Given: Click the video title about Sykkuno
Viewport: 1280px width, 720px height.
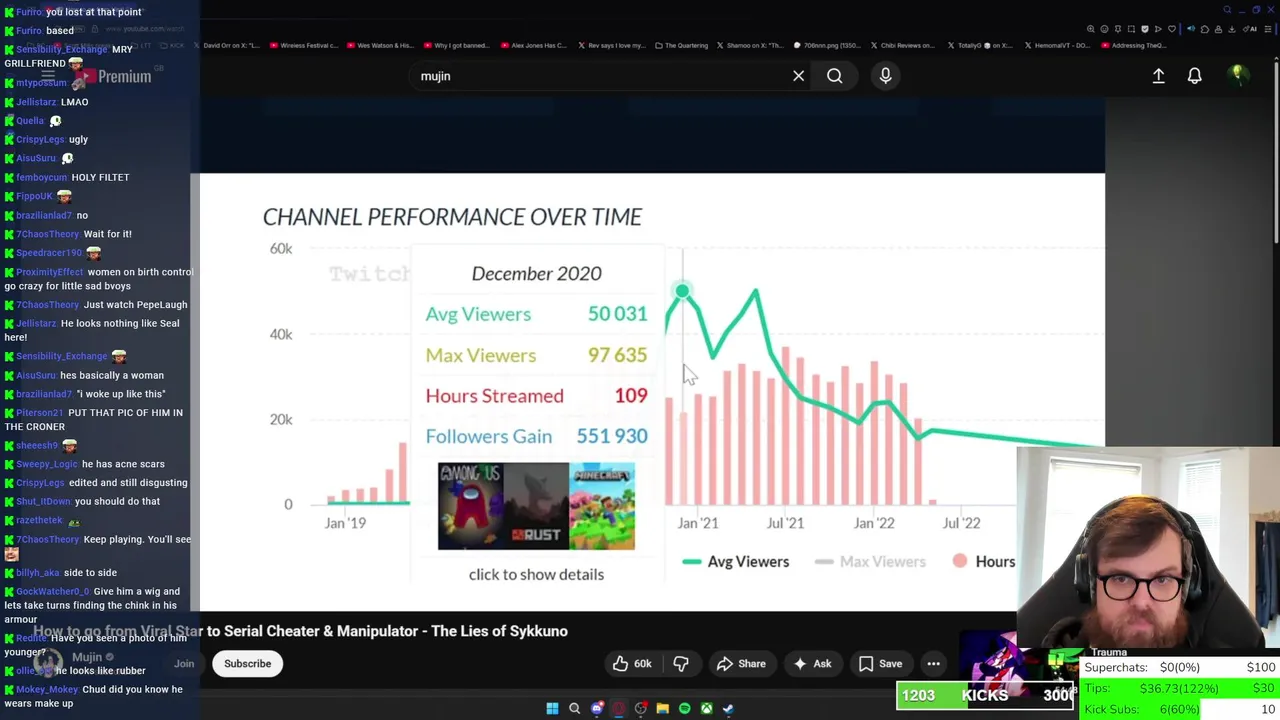Looking at the screenshot, I should coord(300,631).
